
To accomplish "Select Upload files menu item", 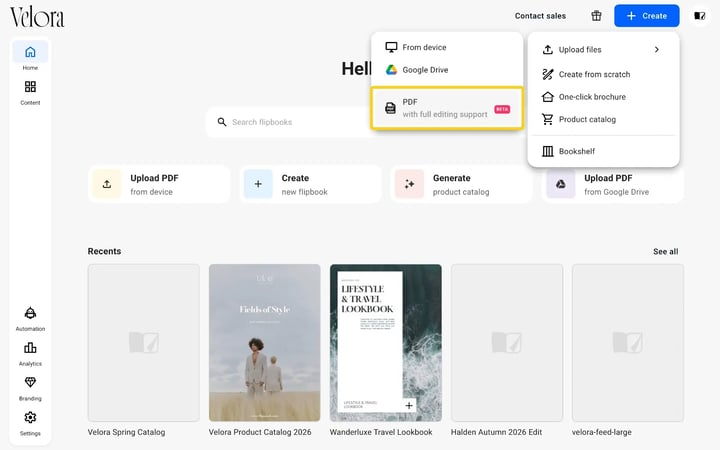I will (603, 50).
